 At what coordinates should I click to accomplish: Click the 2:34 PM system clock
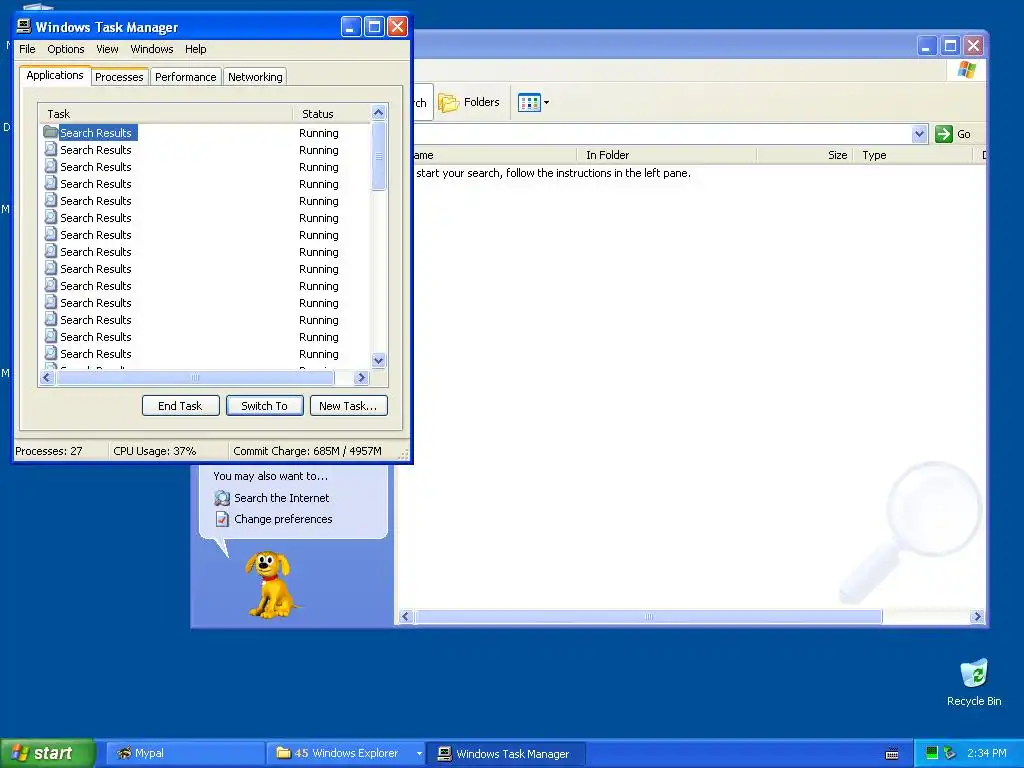(986, 753)
